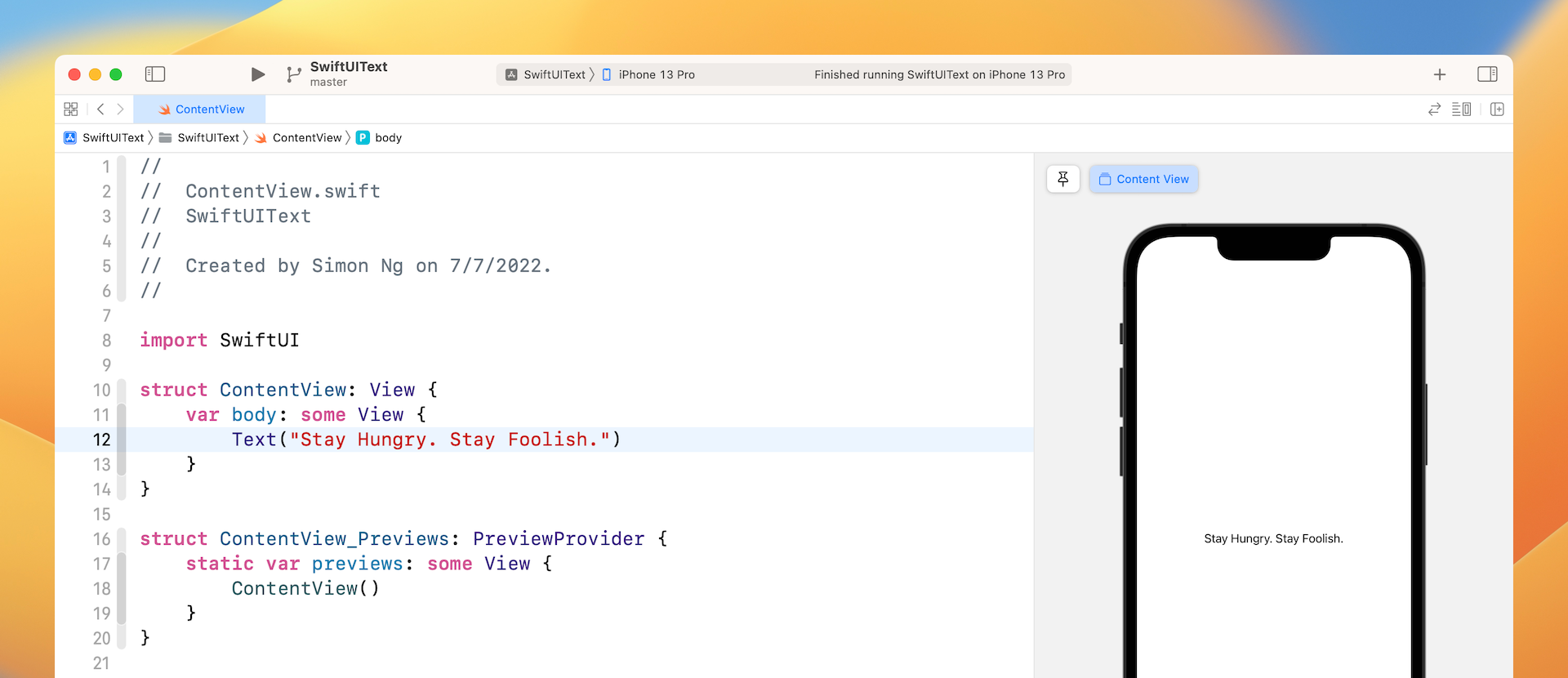
Task: Click the ContentView_Previews struct declaration
Action: pyautogui.click(x=403, y=539)
